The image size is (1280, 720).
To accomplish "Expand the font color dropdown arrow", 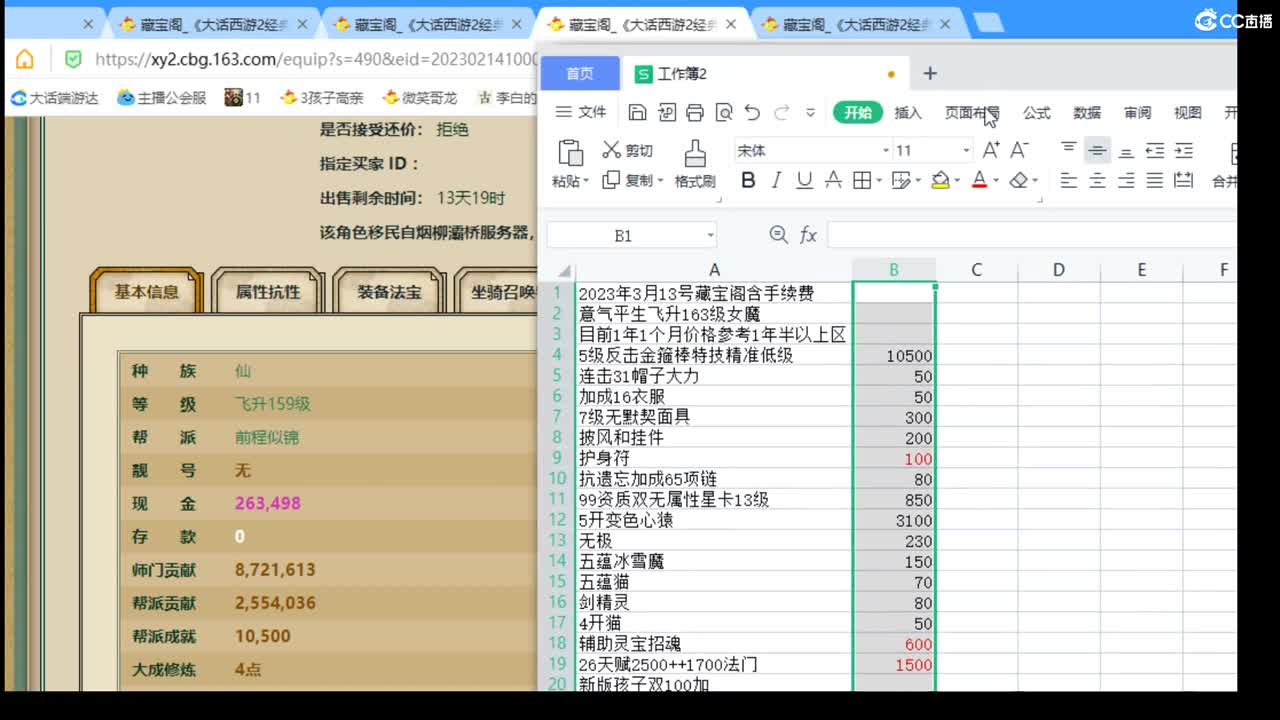I will point(996,181).
